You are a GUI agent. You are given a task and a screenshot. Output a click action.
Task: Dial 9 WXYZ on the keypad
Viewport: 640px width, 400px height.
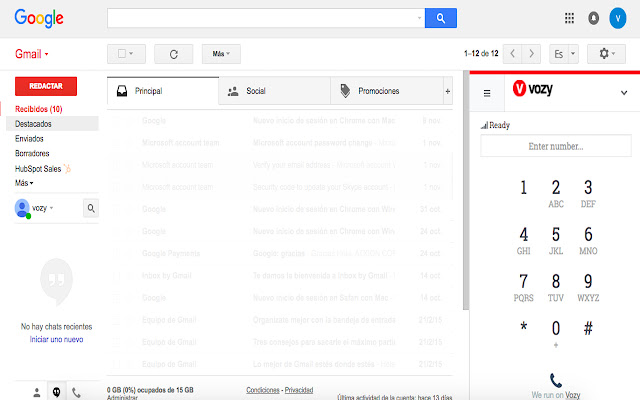point(588,287)
